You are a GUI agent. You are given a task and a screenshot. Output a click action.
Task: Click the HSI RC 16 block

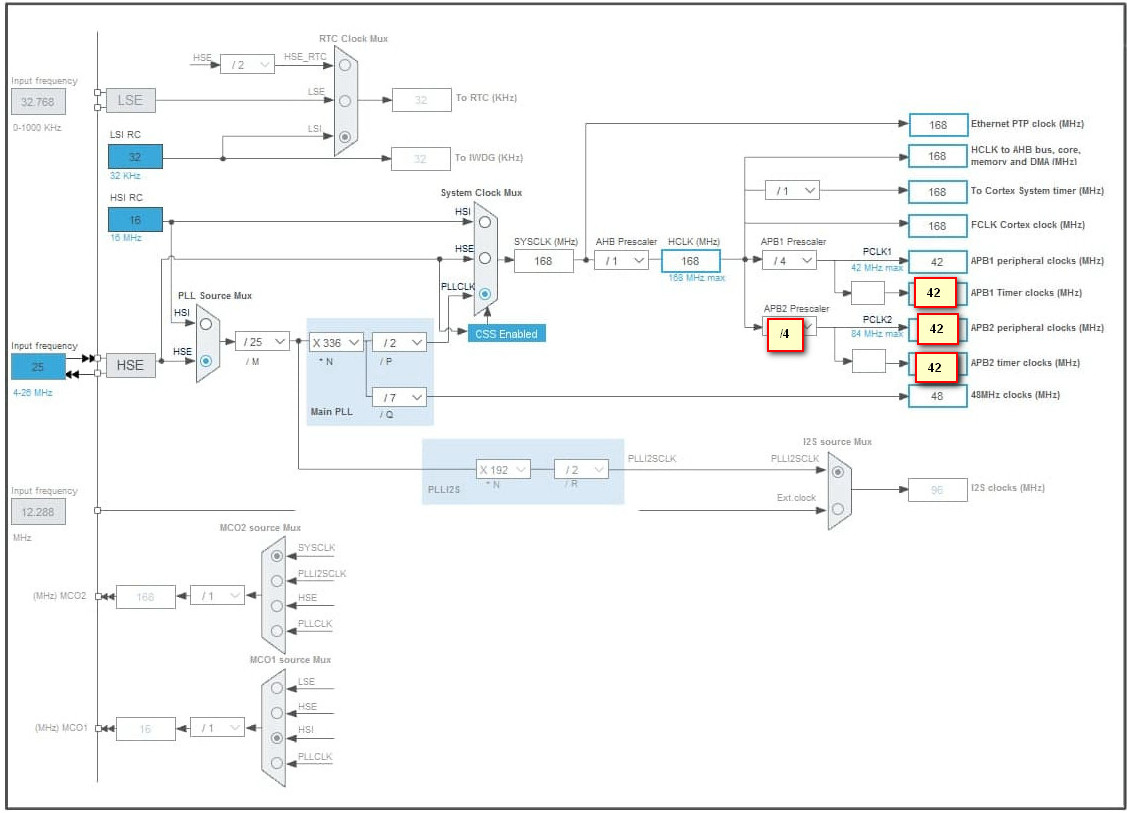[x=135, y=220]
